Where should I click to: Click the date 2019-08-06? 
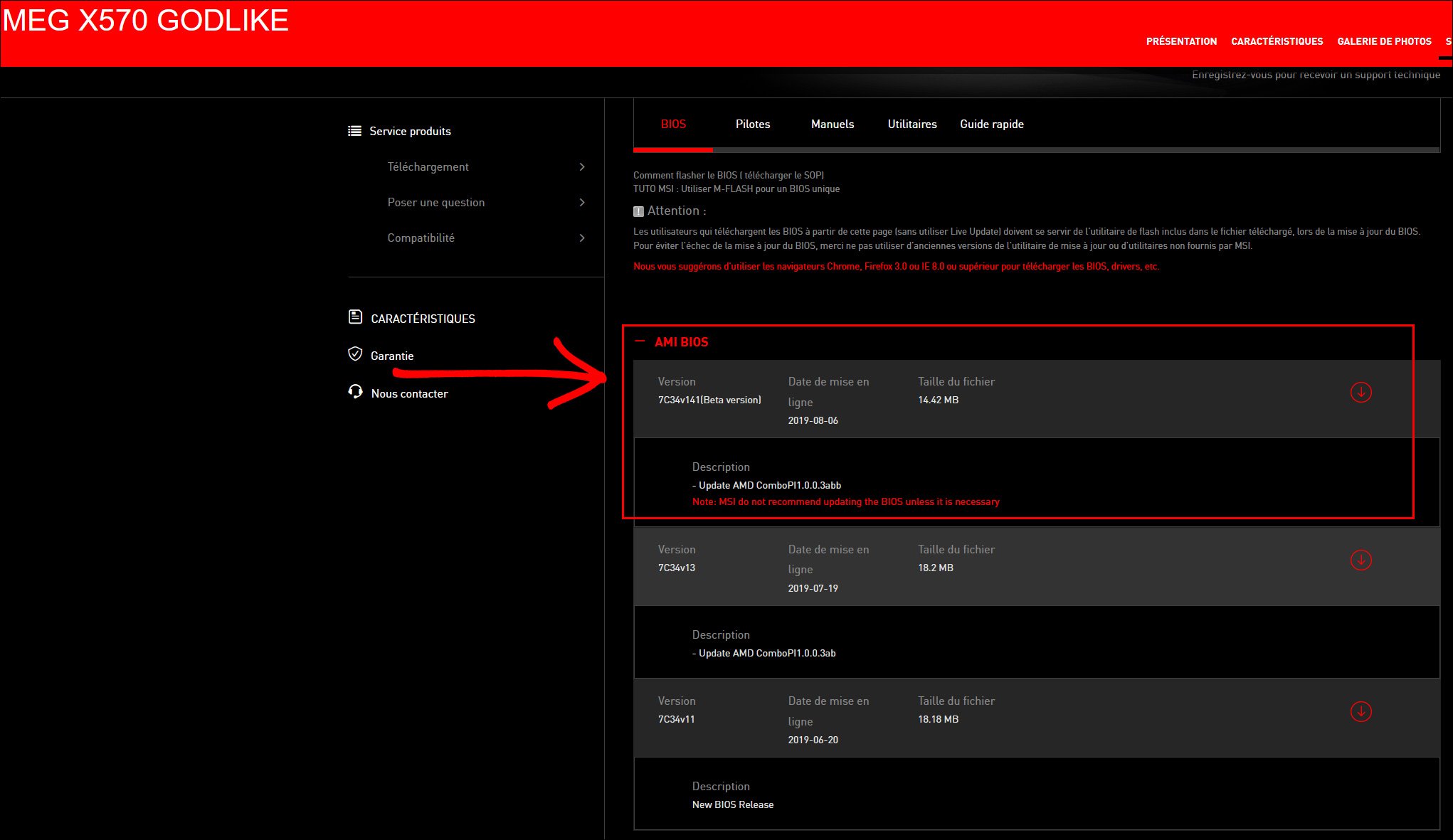(813, 420)
